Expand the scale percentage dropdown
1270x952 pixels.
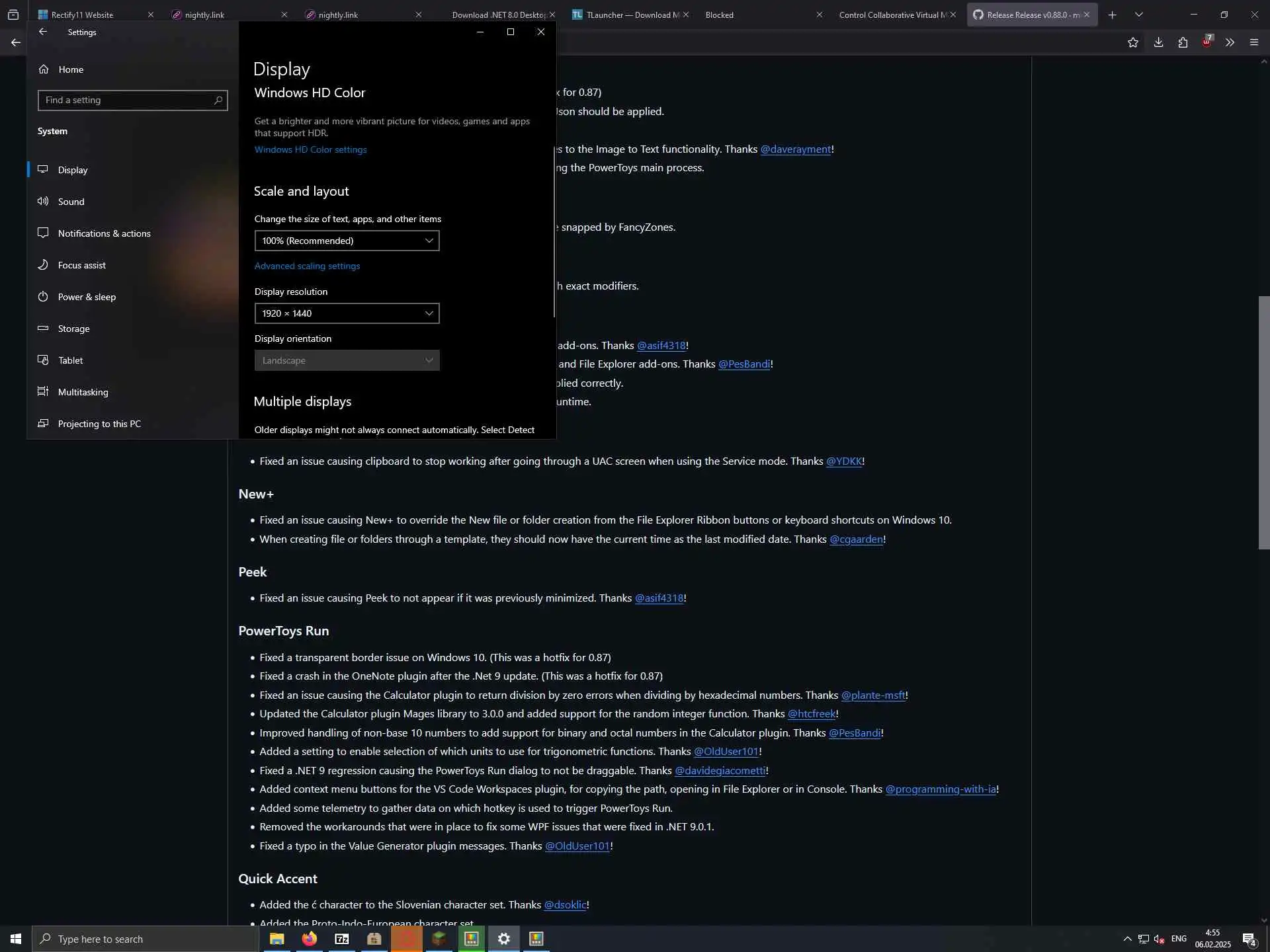click(x=347, y=241)
